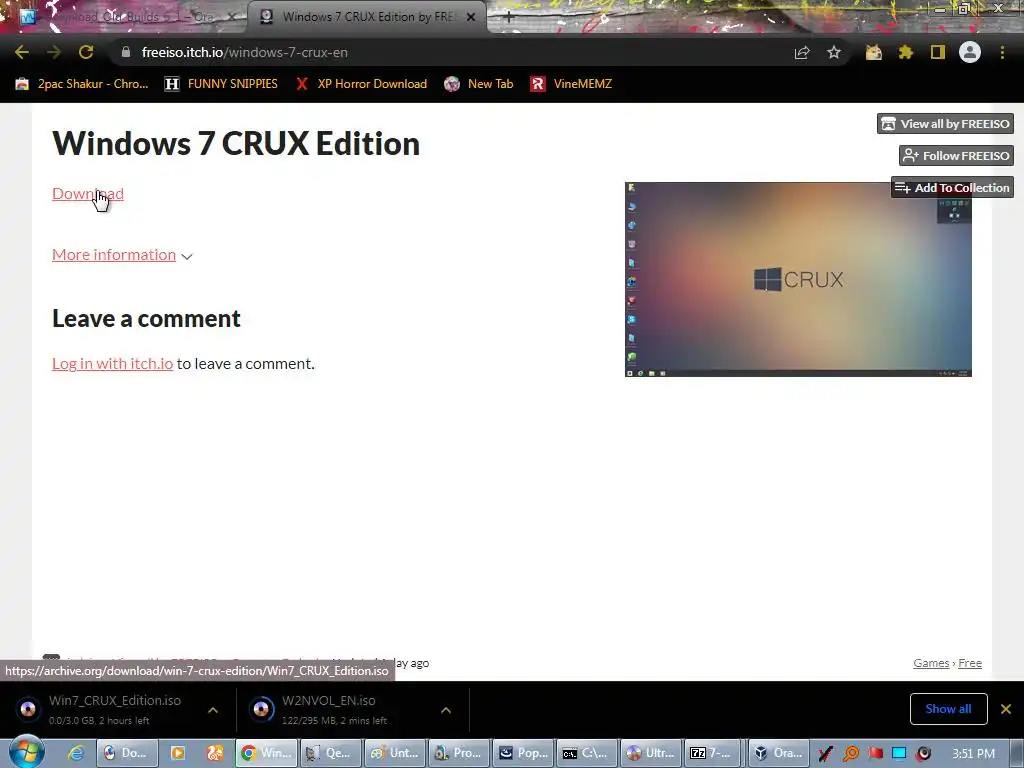Click View all by FREEISO button
1024x768 pixels.
click(945, 123)
